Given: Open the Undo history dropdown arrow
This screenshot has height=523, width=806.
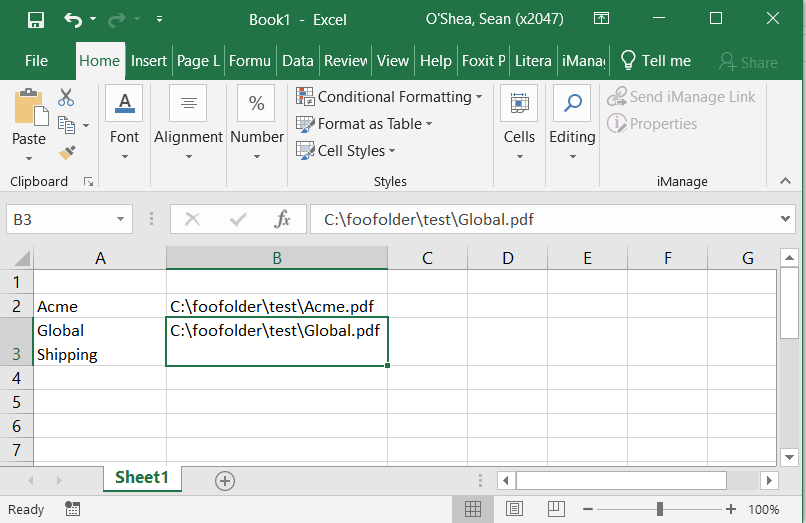Looking at the screenshot, I should click(x=93, y=19).
